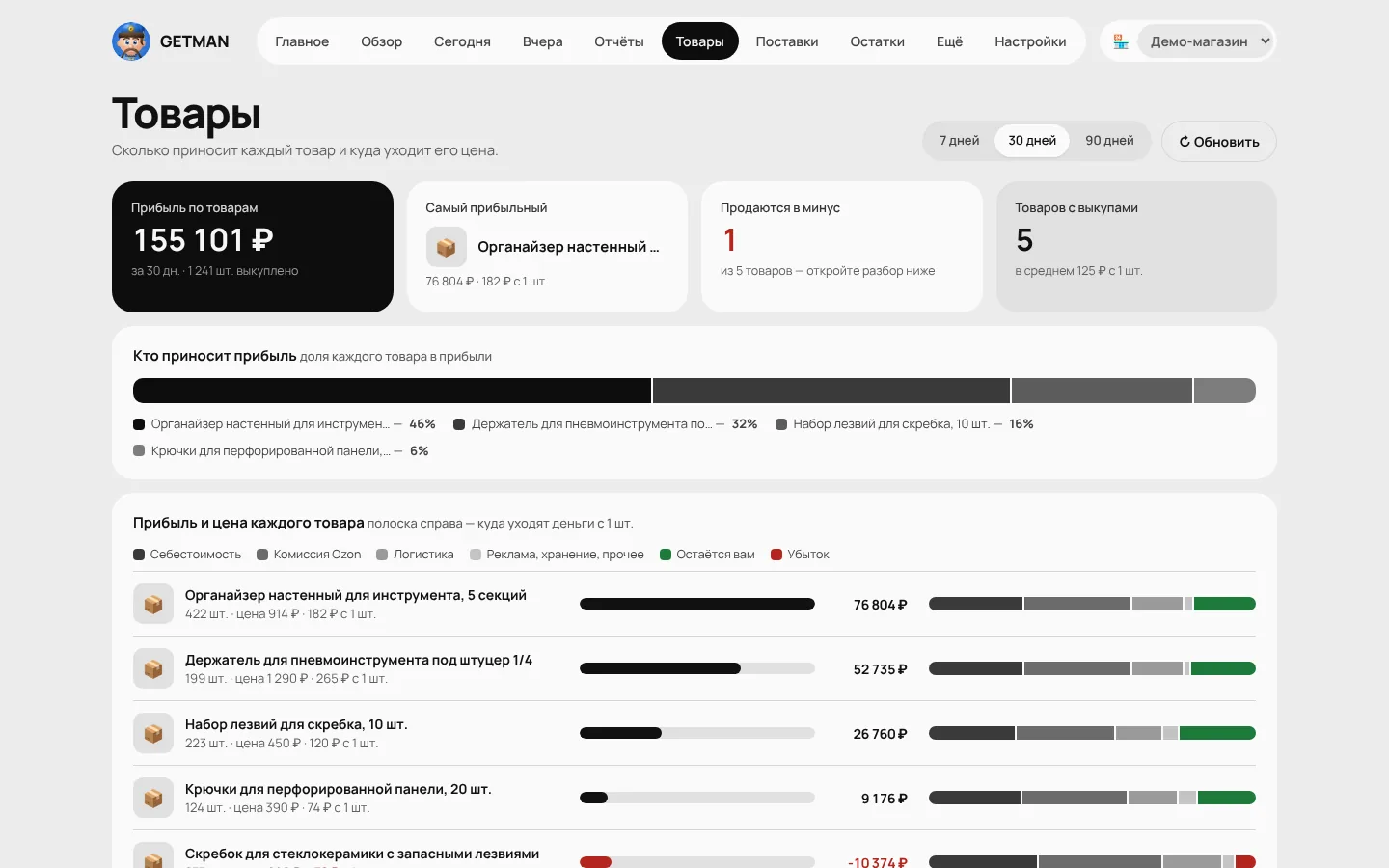Open the Остатки tab
The height and width of the screenshot is (868, 1389).
(x=877, y=41)
